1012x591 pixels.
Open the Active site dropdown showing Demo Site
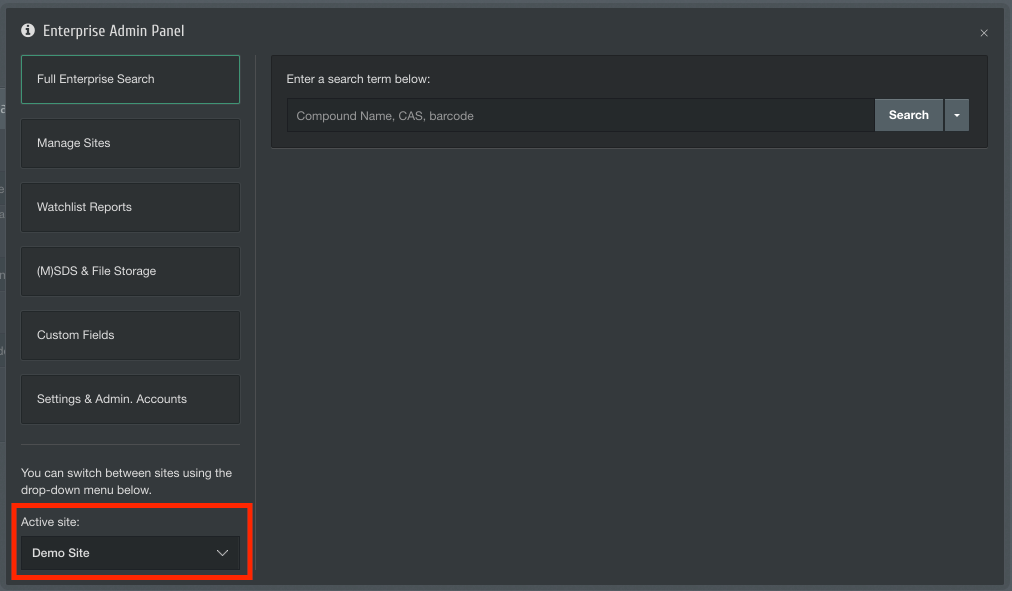coord(130,553)
